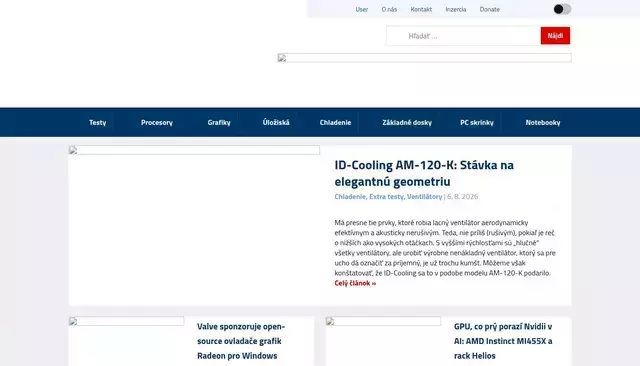Screen dimensions: 640x366
Task: Click the ID-Cooling article thumbnail image
Action: 194,150
